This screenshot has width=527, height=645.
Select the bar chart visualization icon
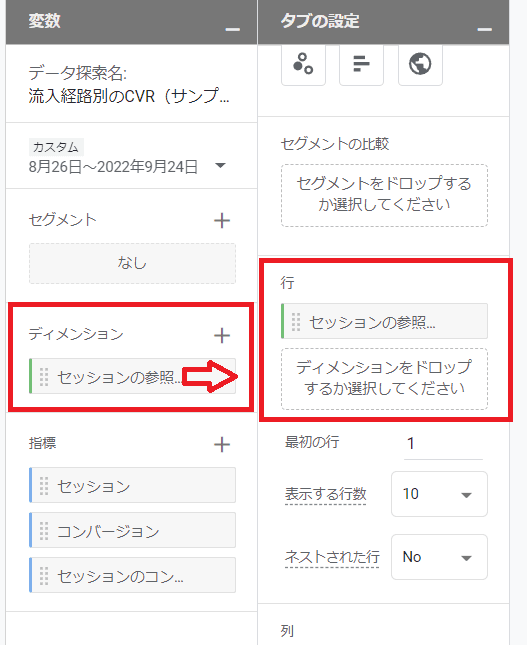(361, 64)
